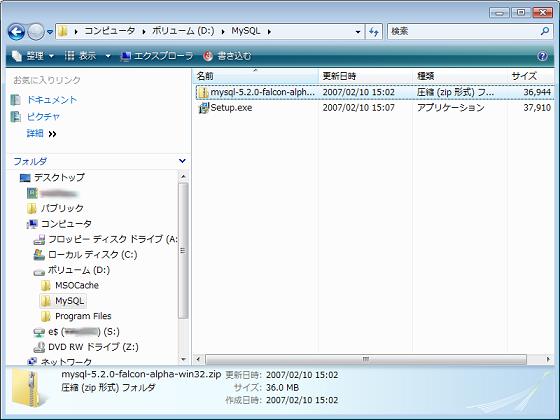Click the refresh button beside address bar
Screen dimensions: 560x420
[x=374, y=32]
